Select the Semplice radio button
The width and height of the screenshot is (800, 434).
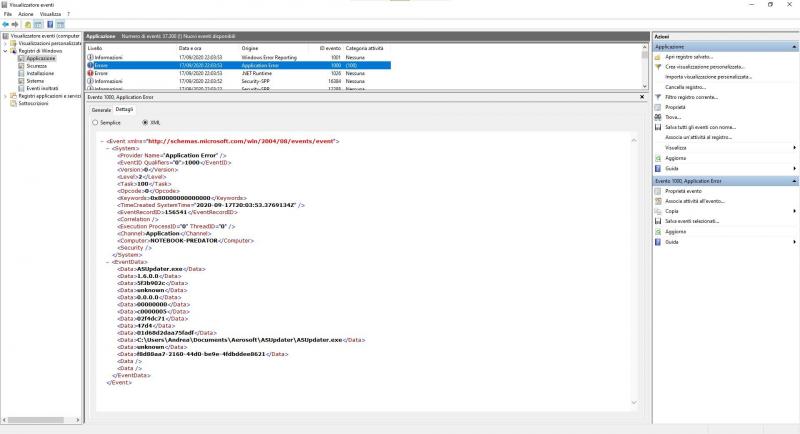95,123
